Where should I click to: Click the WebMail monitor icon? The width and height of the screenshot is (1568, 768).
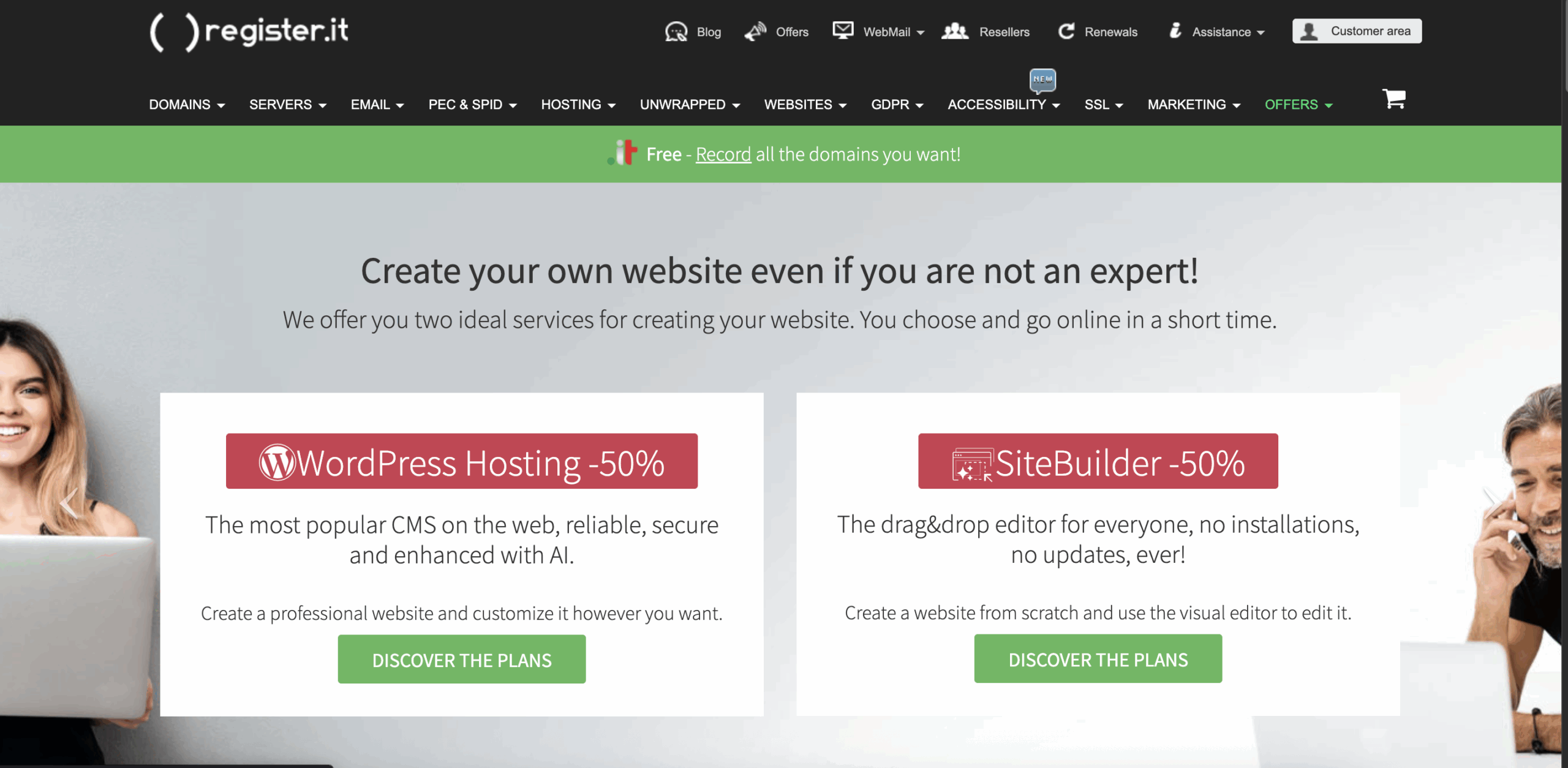(843, 30)
